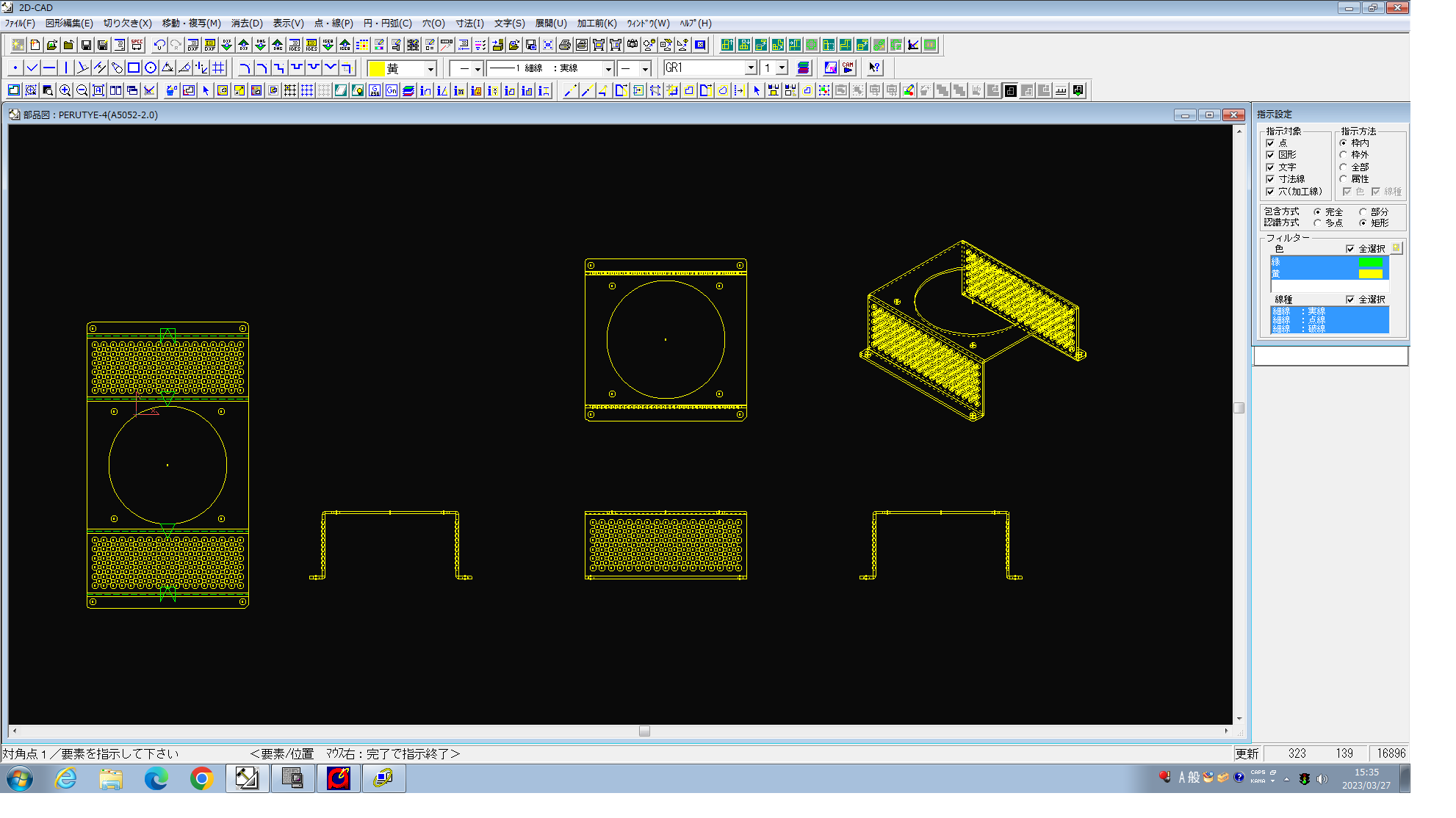This screenshot has height=818, width=1456.
Task: Click the Undo arrow icon
Action: 159,46
